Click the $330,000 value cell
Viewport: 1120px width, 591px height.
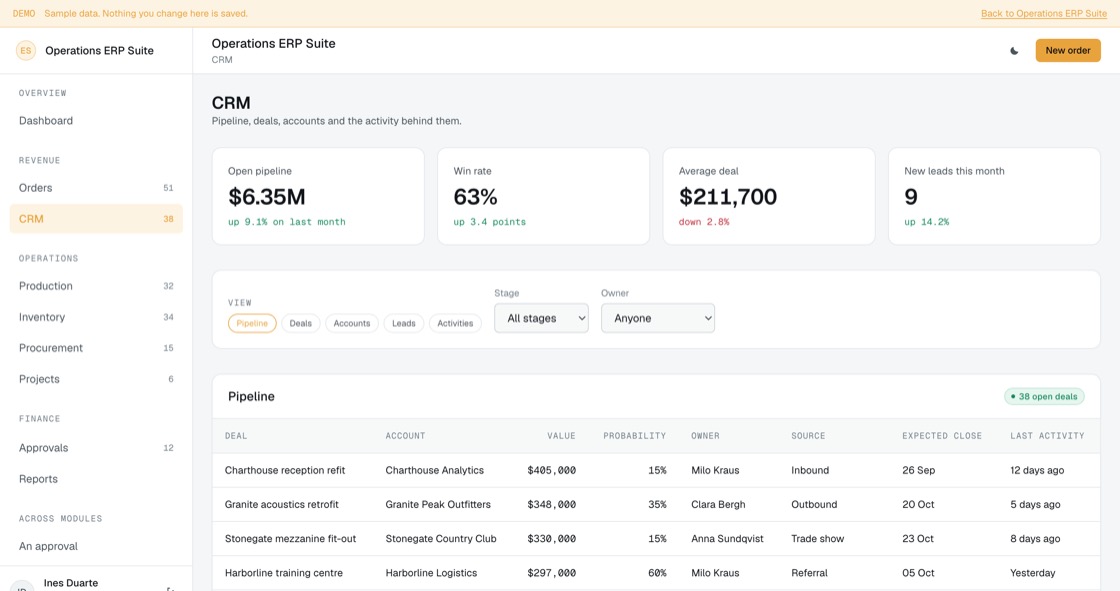(551, 539)
